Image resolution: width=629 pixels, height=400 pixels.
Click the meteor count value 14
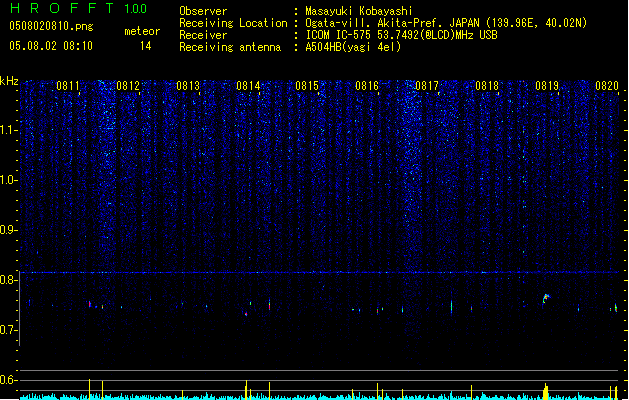[x=146, y=46]
